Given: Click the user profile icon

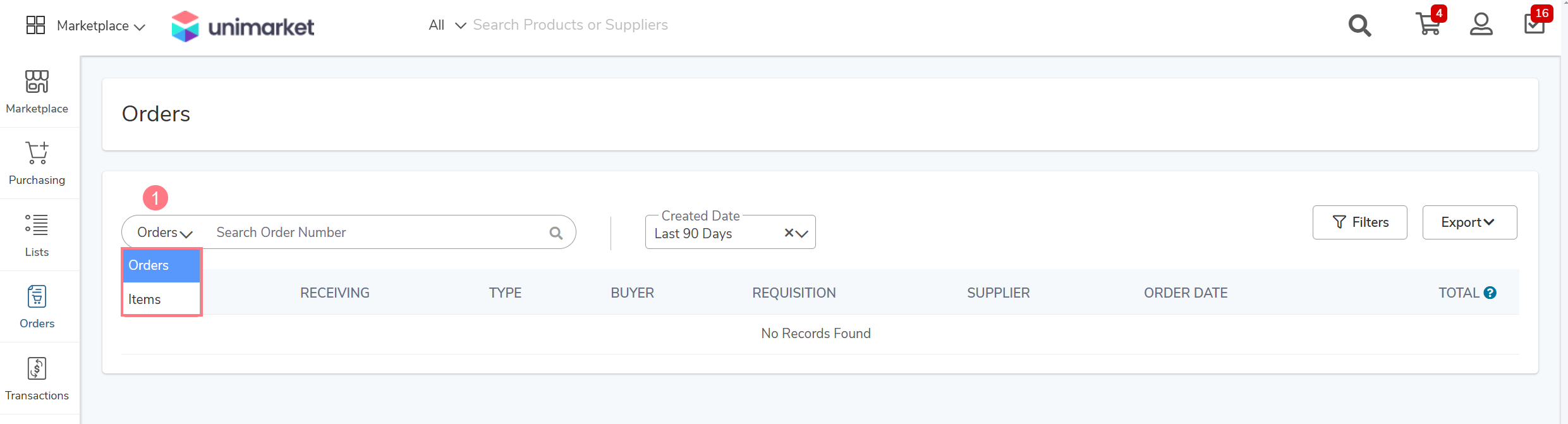Looking at the screenshot, I should [1481, 25].
